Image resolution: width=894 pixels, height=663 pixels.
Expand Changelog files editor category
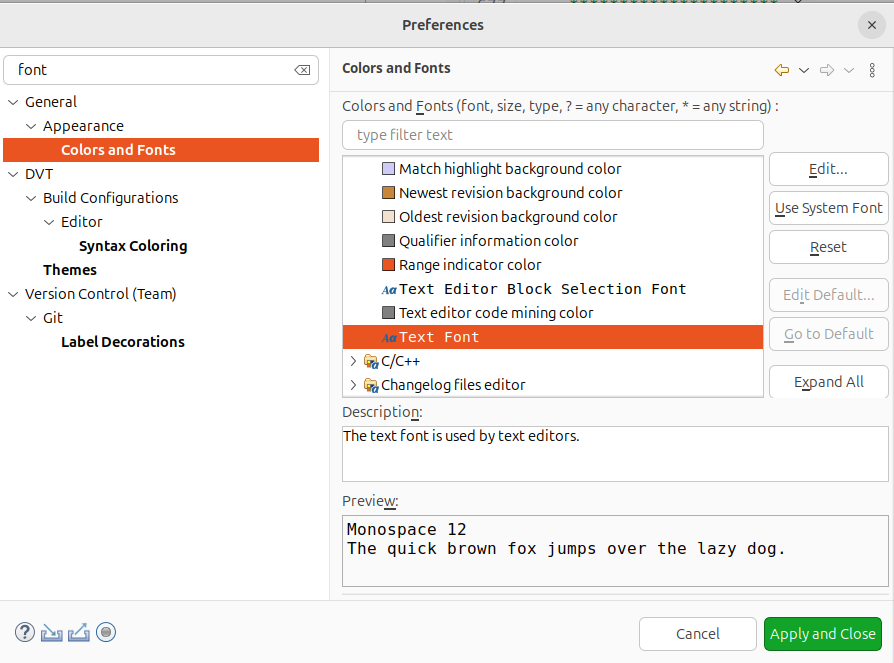click(x=353, y=385)
